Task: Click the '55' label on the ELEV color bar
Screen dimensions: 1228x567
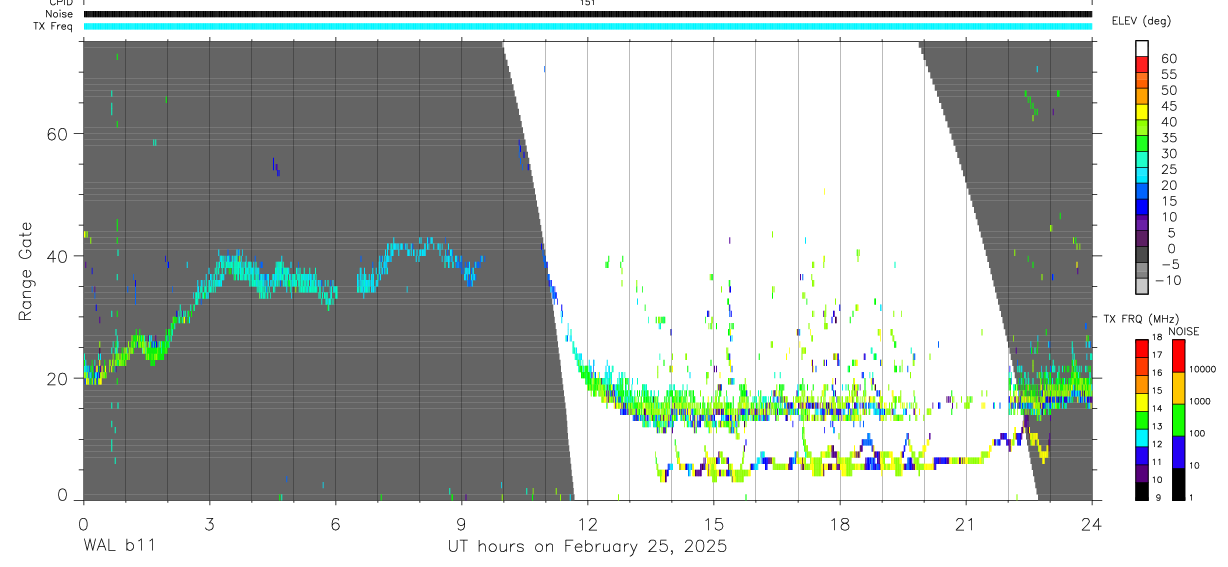Action: pos(1168,75)
